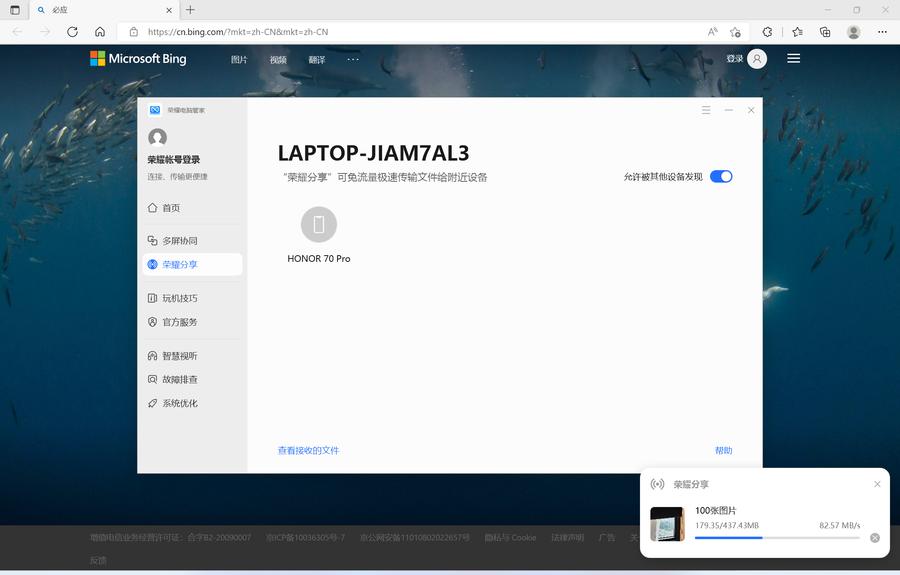Screen dimensions: 900x575
Task: Open 智慧视听 in sidebar
Action: [x=172, y=356]
